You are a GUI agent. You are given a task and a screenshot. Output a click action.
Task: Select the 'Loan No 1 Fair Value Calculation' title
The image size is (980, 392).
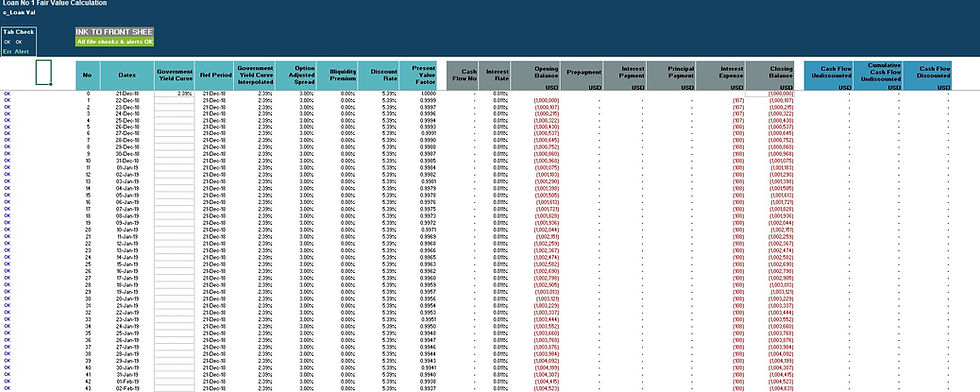(54, 3)
